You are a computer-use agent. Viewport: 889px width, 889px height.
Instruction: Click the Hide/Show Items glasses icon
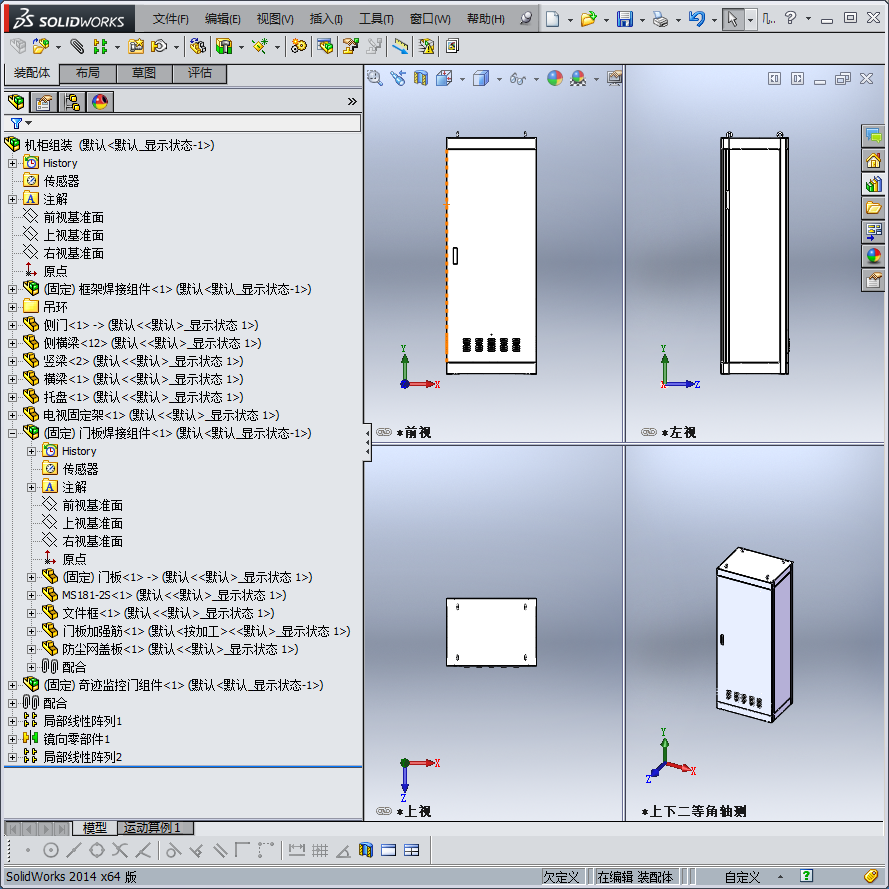518,78
